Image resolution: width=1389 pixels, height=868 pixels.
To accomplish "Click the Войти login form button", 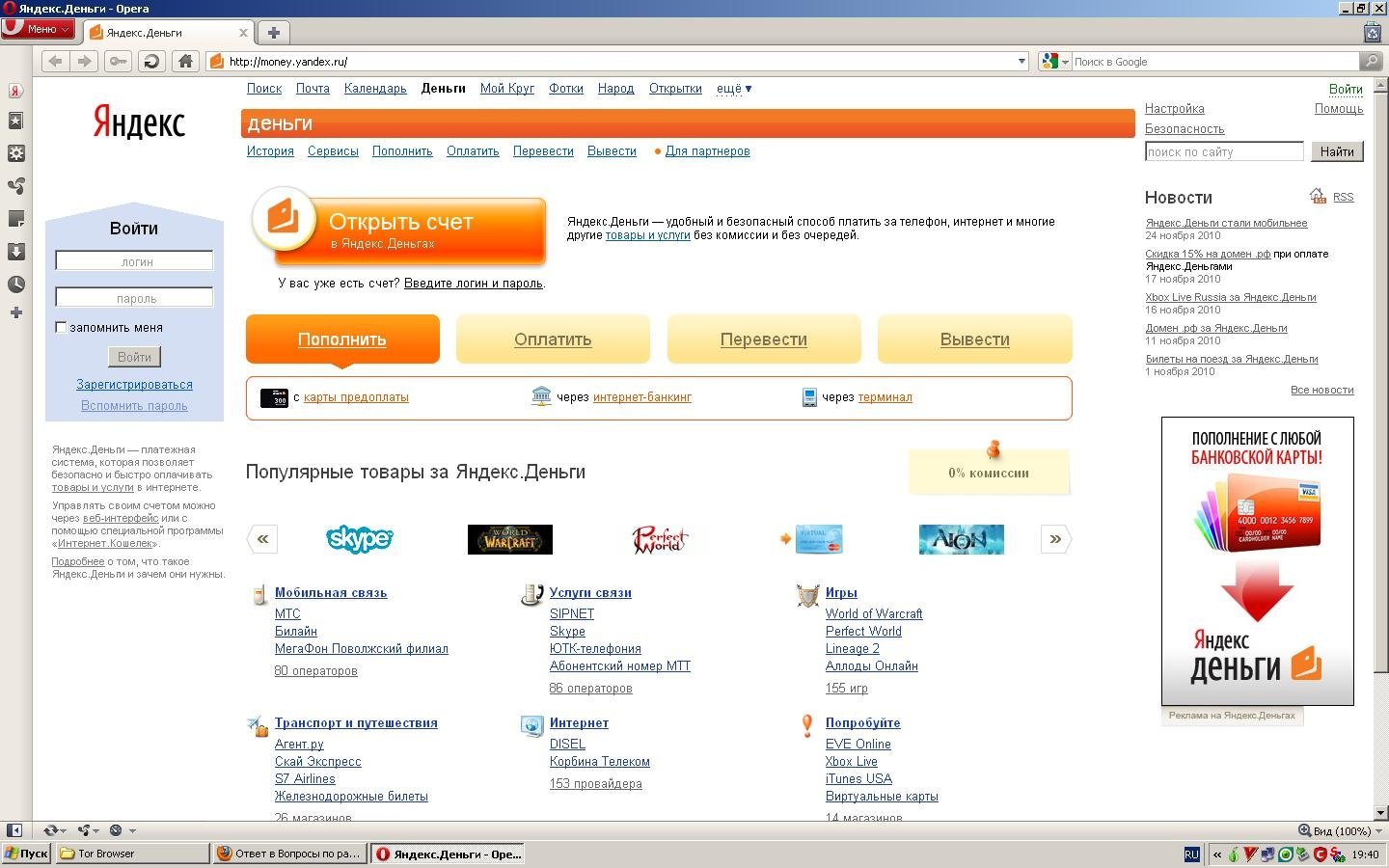I will pyautogui.click(x=134, y=357).
